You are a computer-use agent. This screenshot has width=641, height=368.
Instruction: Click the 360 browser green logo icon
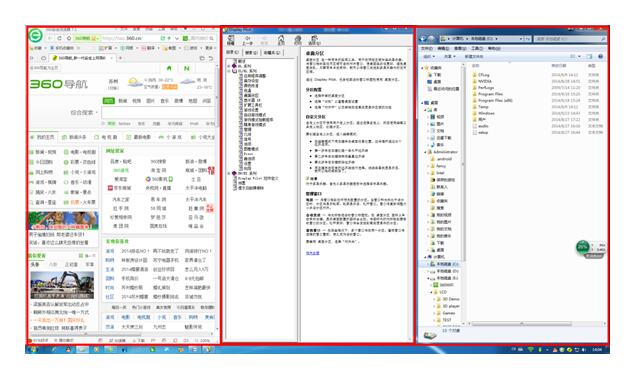36,36
